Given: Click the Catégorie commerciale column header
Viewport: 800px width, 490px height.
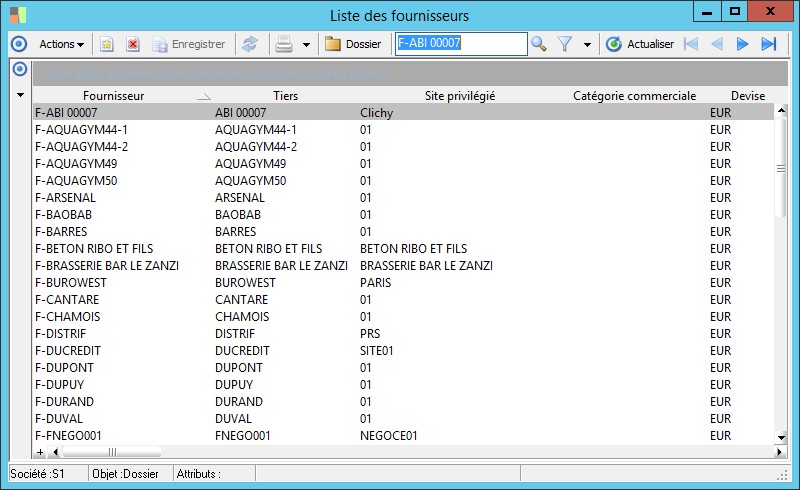Looking at the screenshot, I should pos(634,96).
